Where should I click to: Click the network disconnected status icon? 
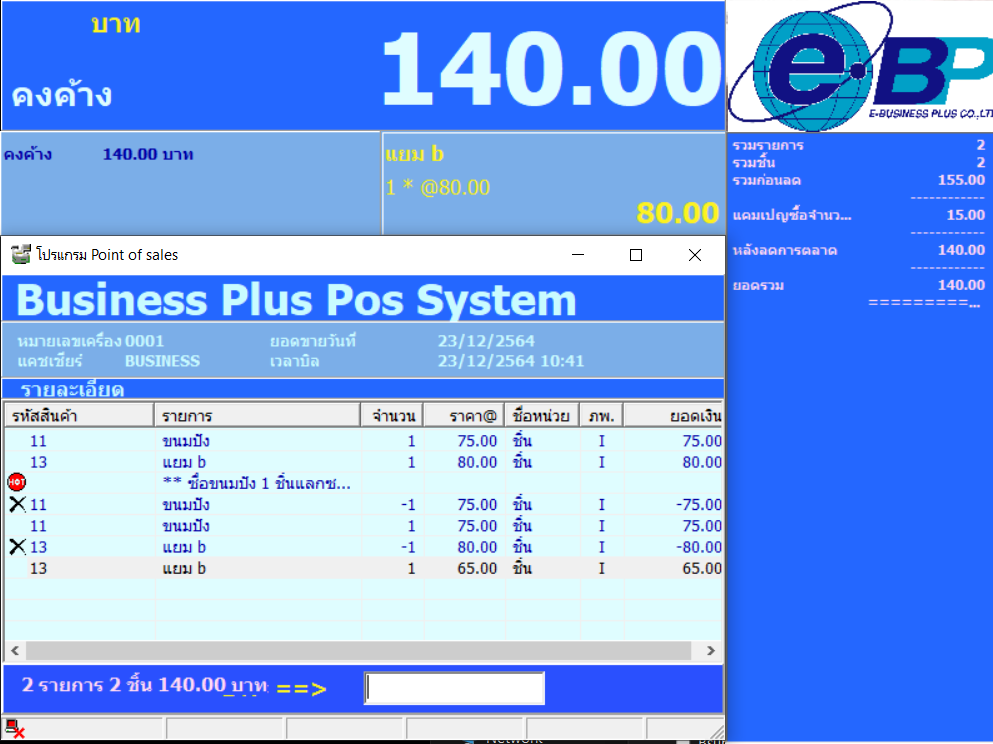(x=15, y=729)
